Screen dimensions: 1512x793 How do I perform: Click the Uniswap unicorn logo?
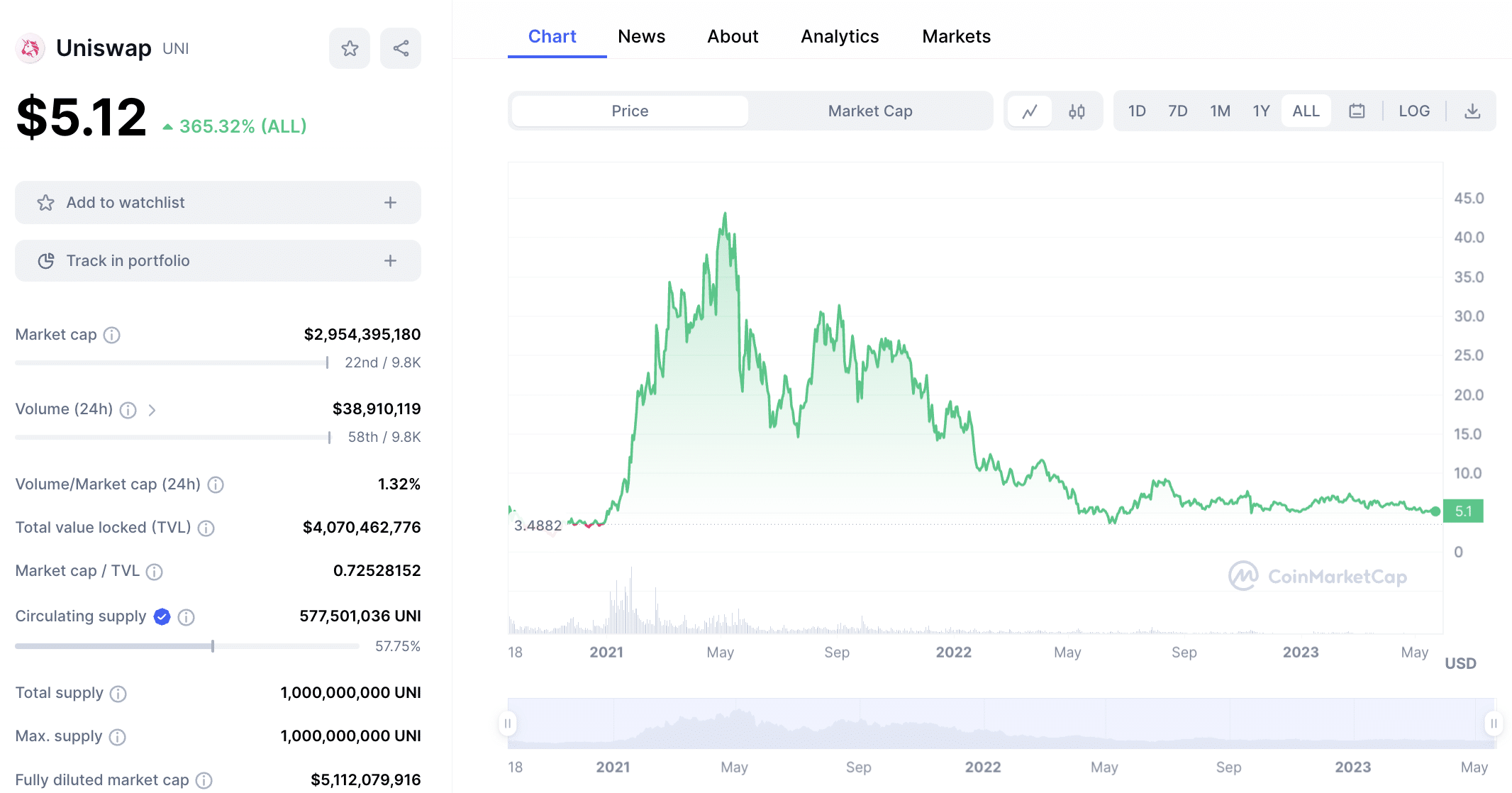[x=30, y=48]
